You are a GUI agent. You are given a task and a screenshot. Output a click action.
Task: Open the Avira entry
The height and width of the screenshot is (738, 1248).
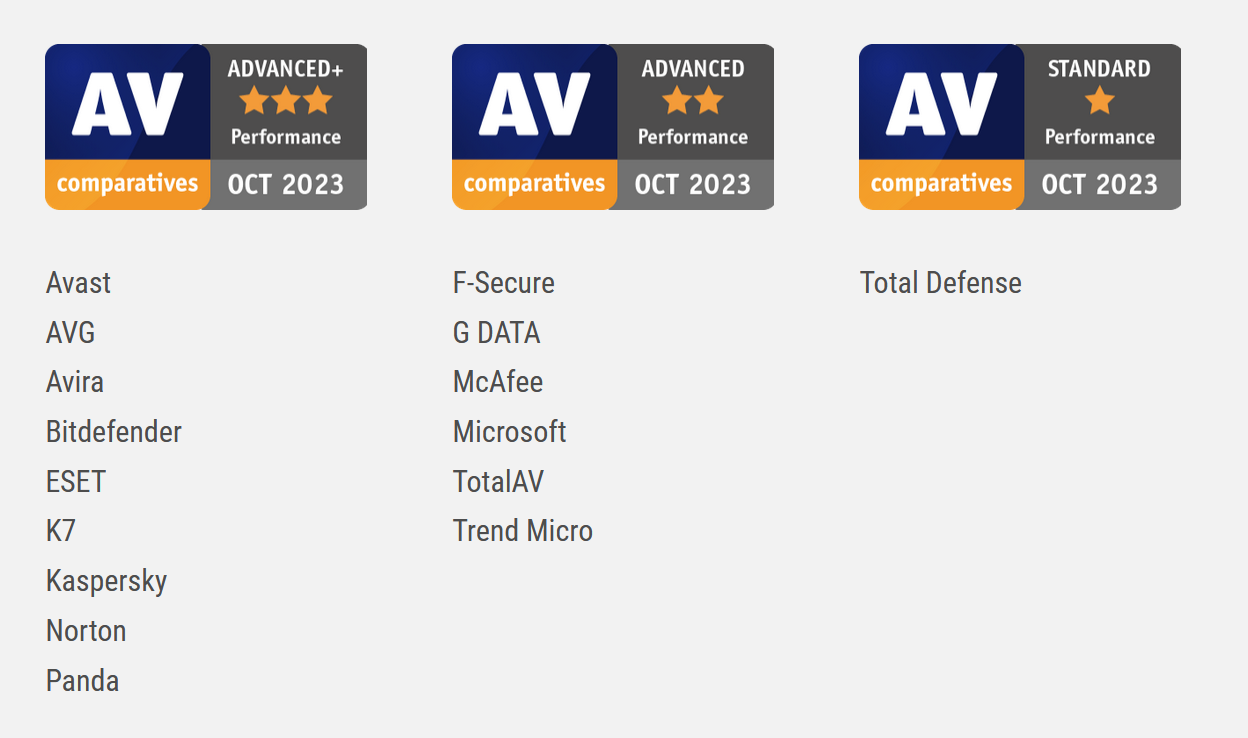(75, 382)
